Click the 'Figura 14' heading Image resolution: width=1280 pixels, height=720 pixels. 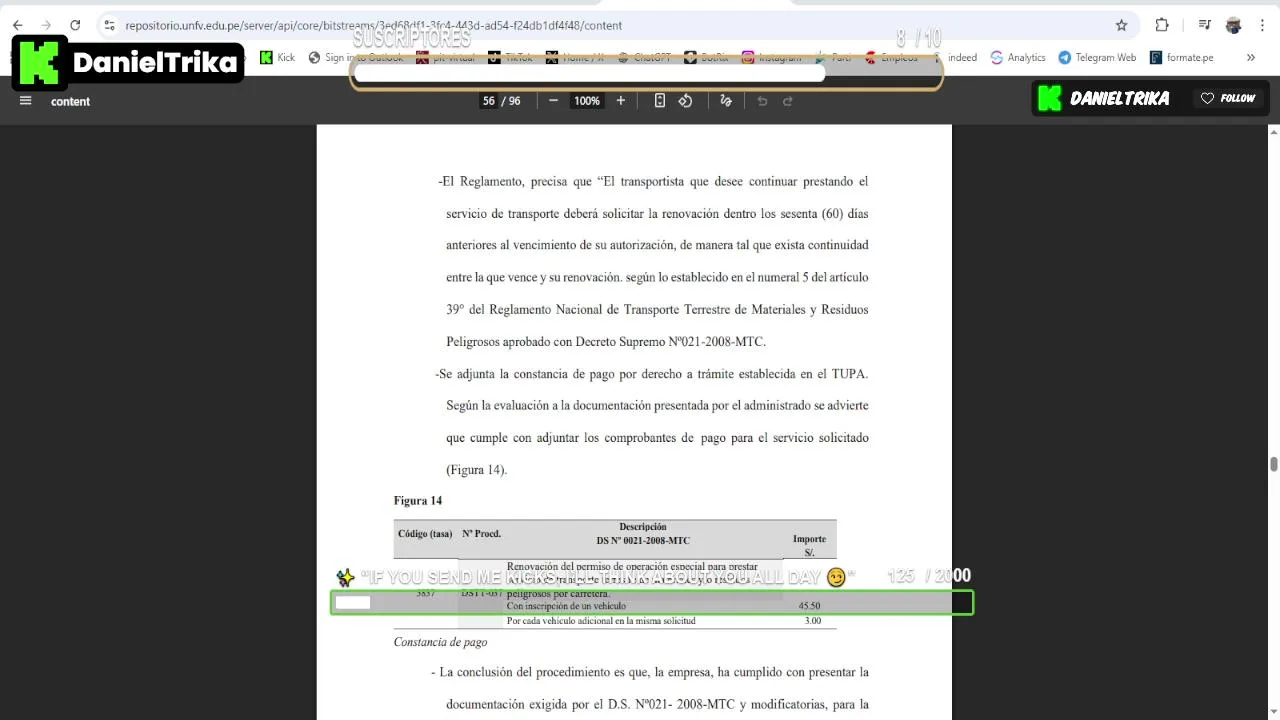(418, 500)
